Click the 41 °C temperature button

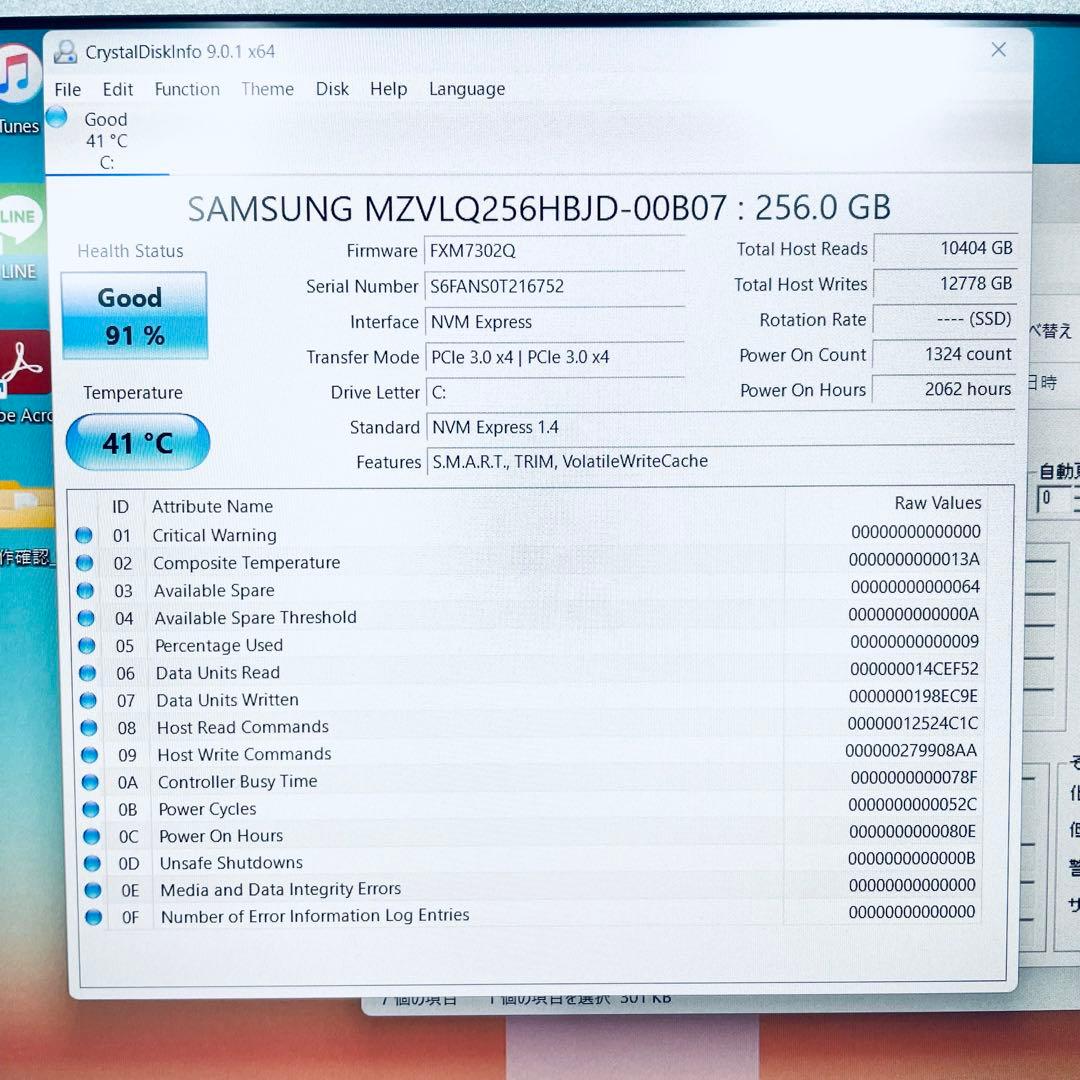(x=137, y=442)
